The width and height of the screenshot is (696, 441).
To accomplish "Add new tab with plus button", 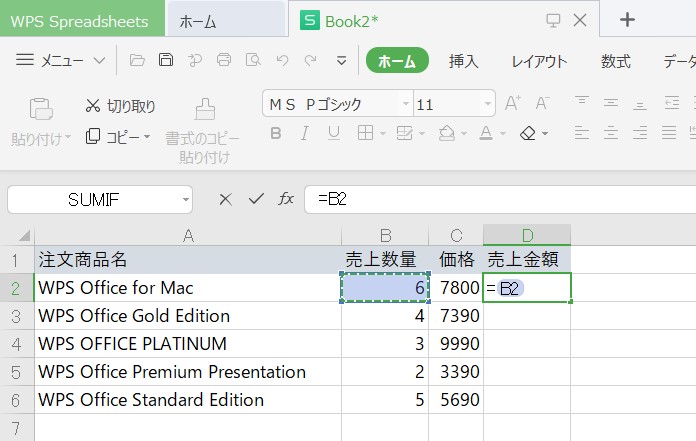I will click(x=627, y=20).
